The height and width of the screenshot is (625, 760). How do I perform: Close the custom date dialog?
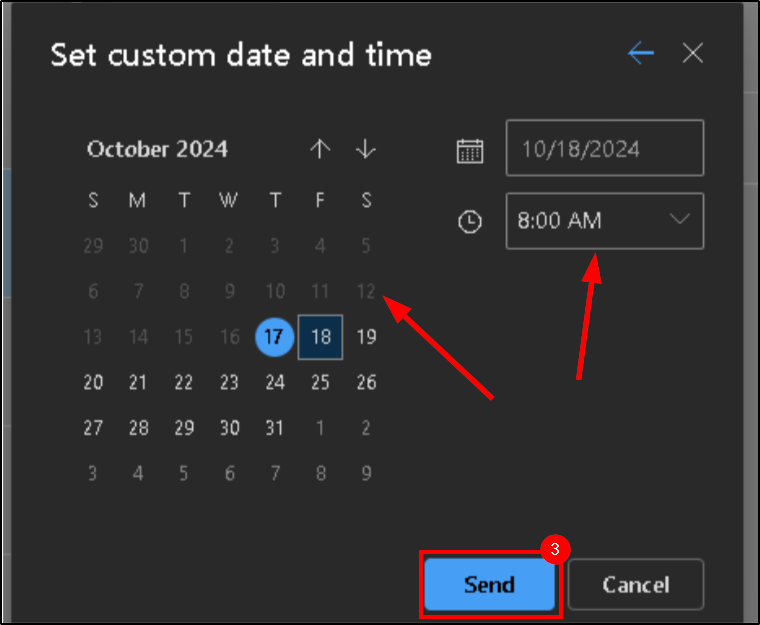tap(693, 54)
